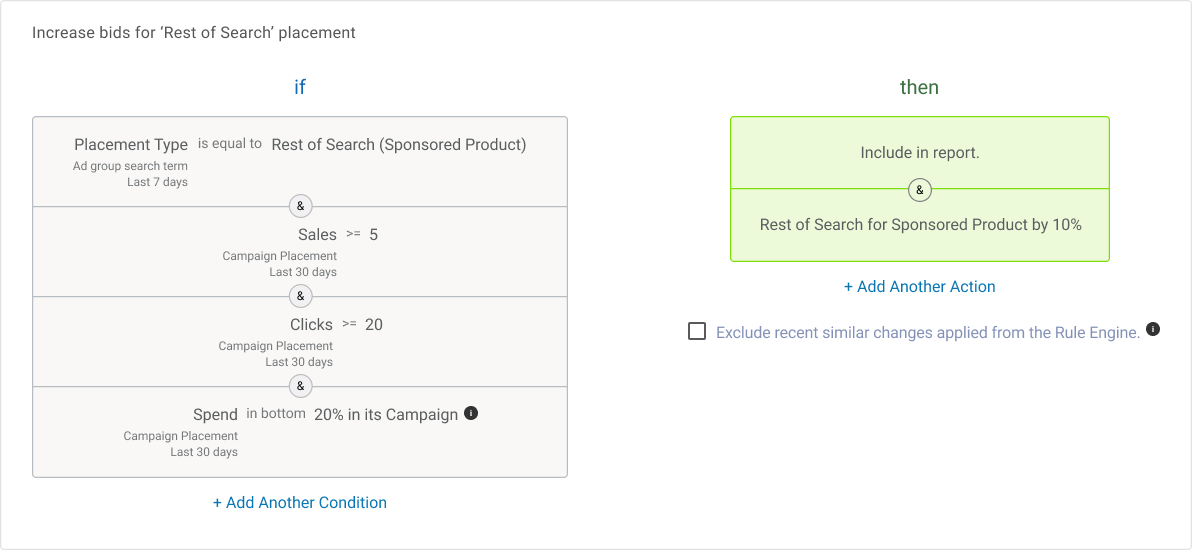Click the info icon beside Exclude recent changes
1192x550 pixels.
coord(1153,329)
